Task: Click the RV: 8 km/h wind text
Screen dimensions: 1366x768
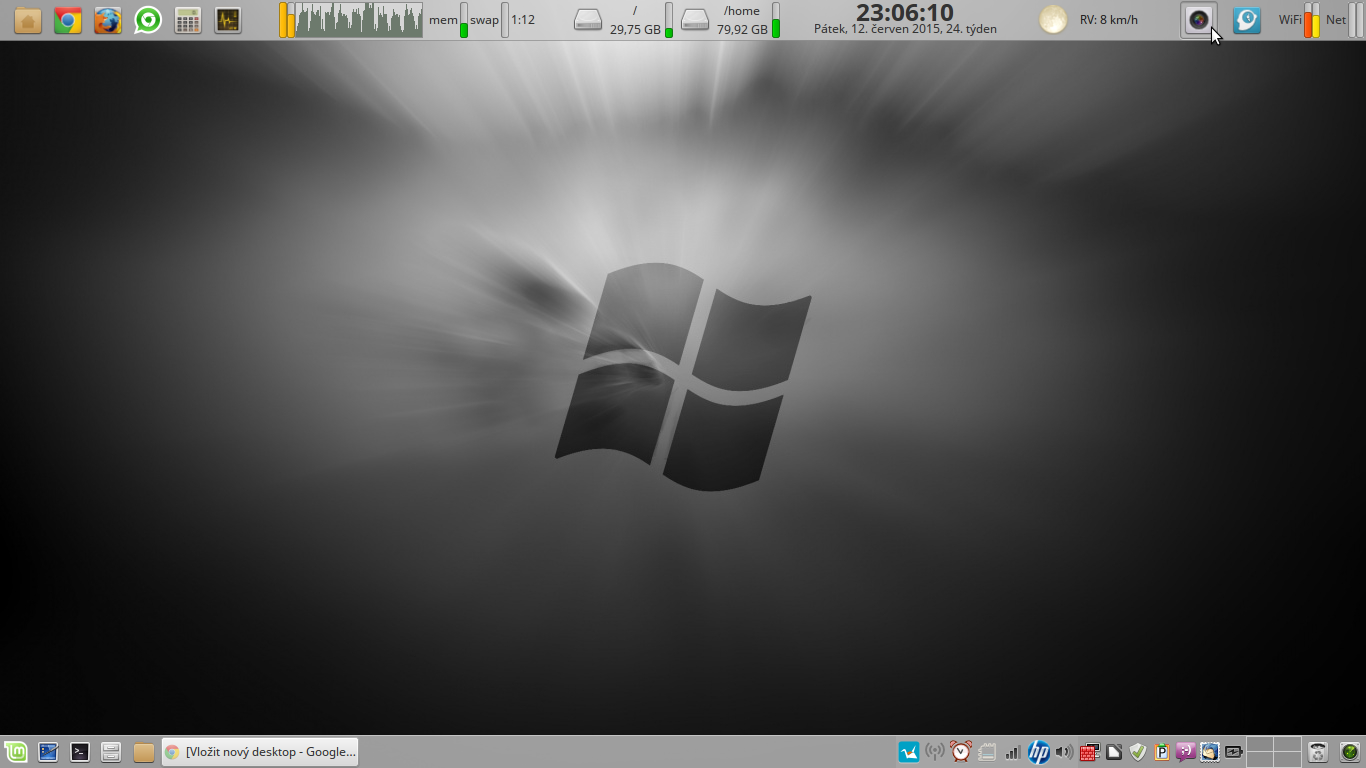Action: click(1109, 20)
